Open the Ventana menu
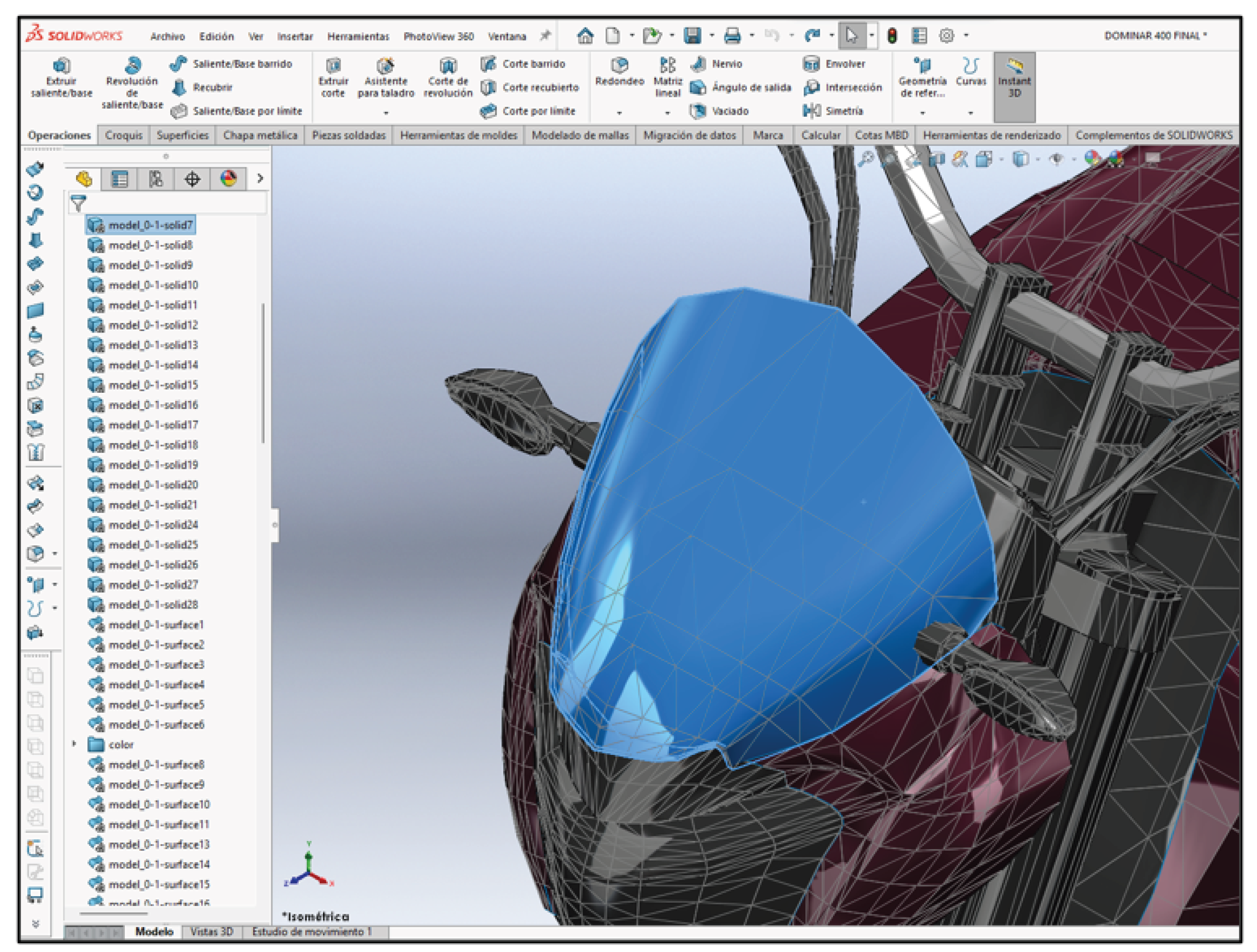 pyautogui.click(x=507, y=36)
